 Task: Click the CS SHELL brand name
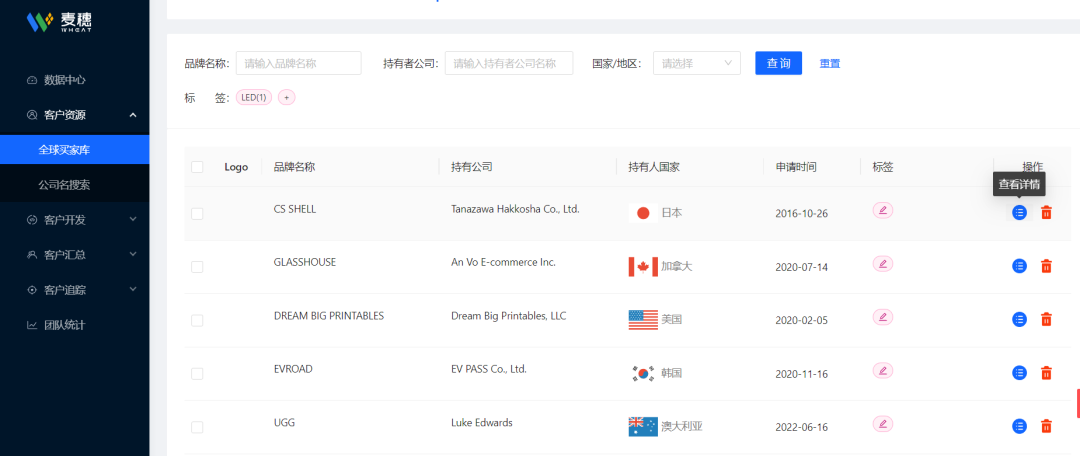295,209
